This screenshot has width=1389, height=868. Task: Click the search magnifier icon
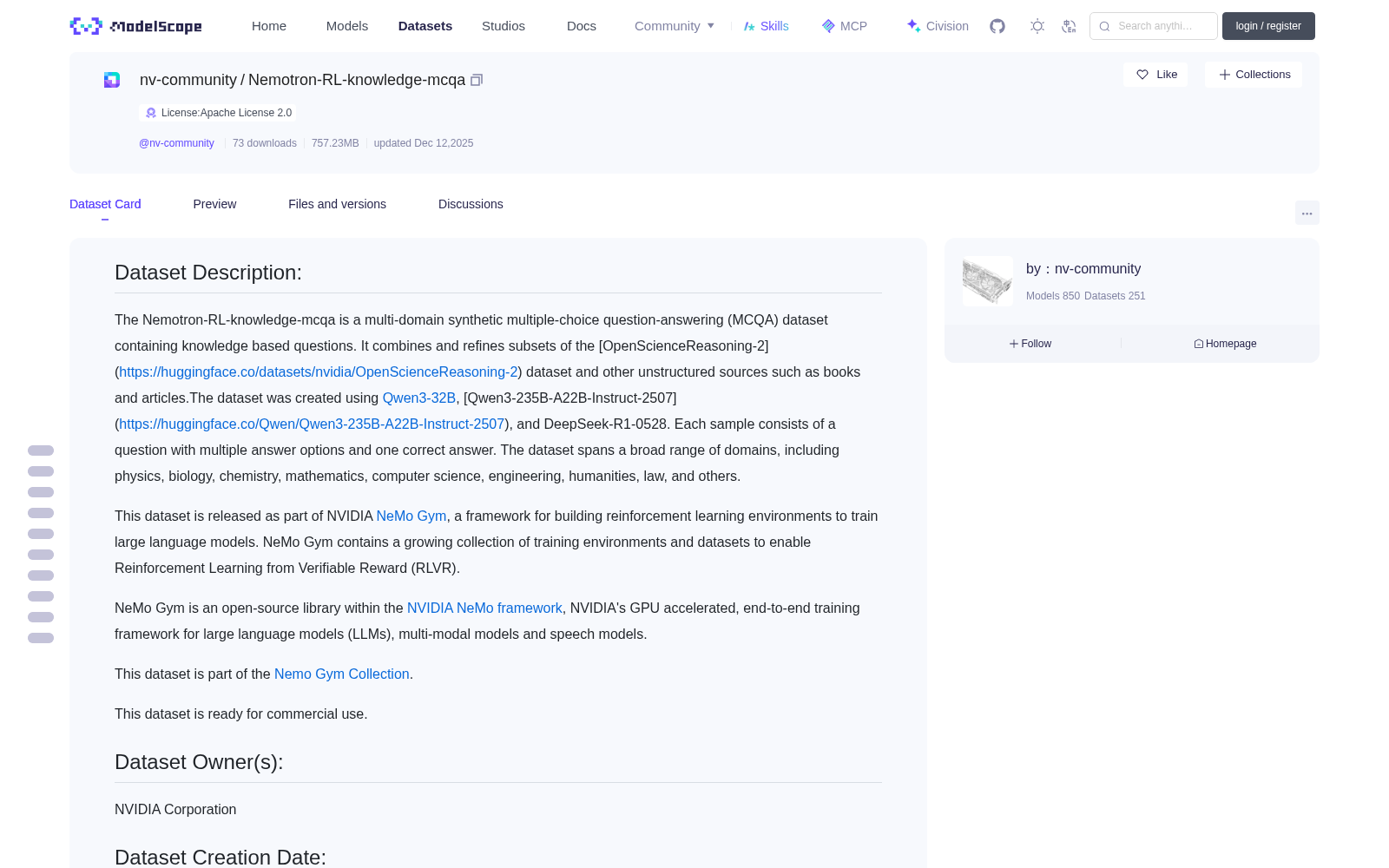point(1104,26)
